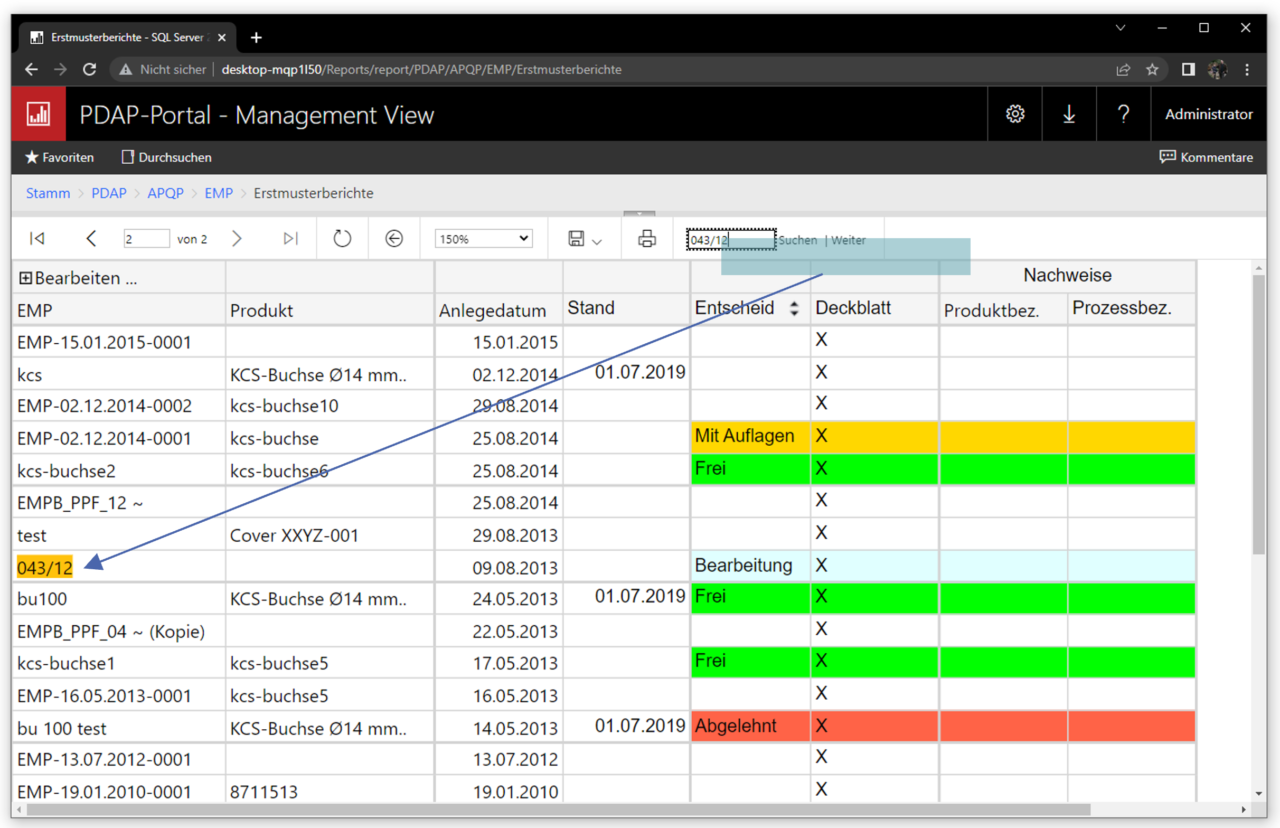1280x828 pixels.
Task: Open the download menu icon
Action: pyautogui.click(x=1069, y=114)
